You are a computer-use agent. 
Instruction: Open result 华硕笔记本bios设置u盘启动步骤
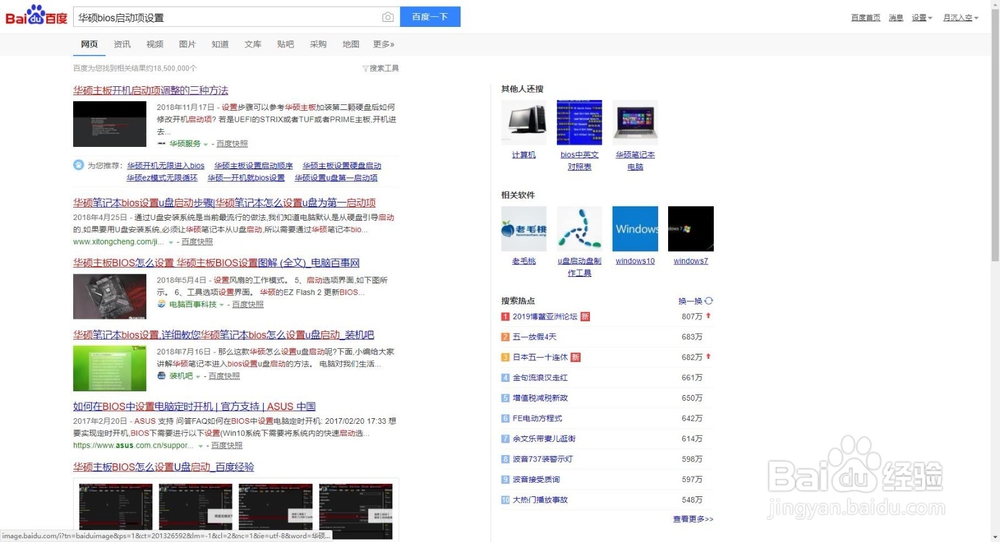224,203
